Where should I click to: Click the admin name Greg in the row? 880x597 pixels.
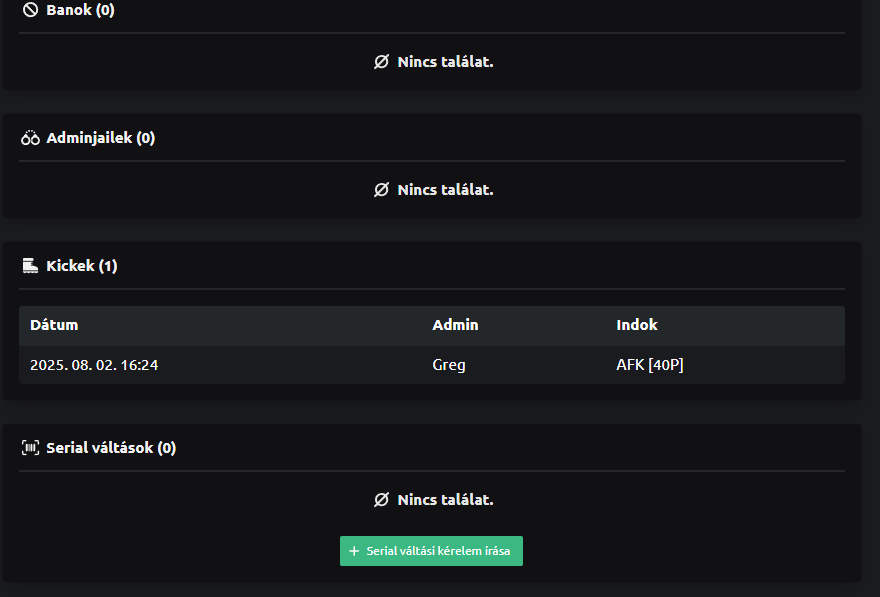(x=449, y=365)
